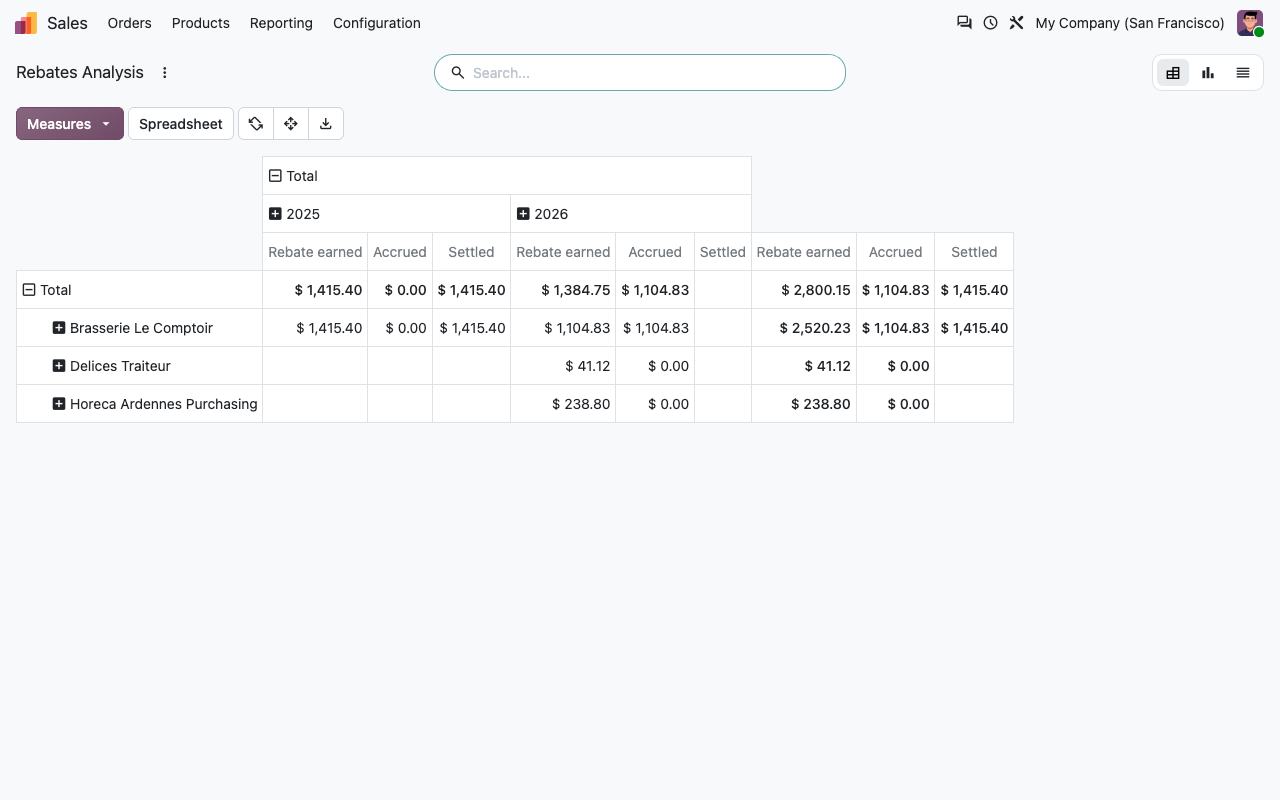Open the activities clock icon

[990, 23]
